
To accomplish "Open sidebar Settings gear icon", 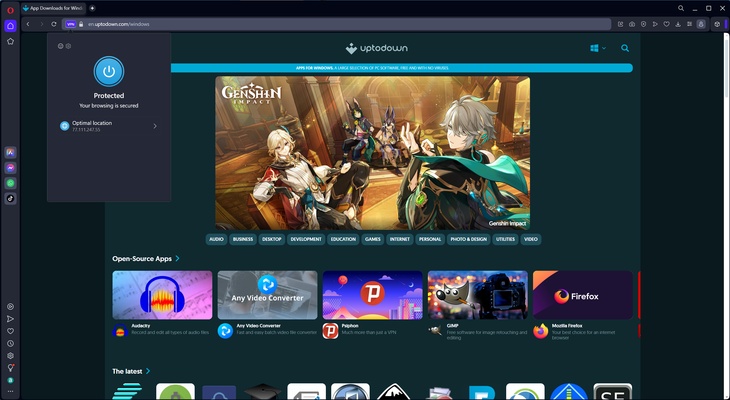I will (10, 356).
